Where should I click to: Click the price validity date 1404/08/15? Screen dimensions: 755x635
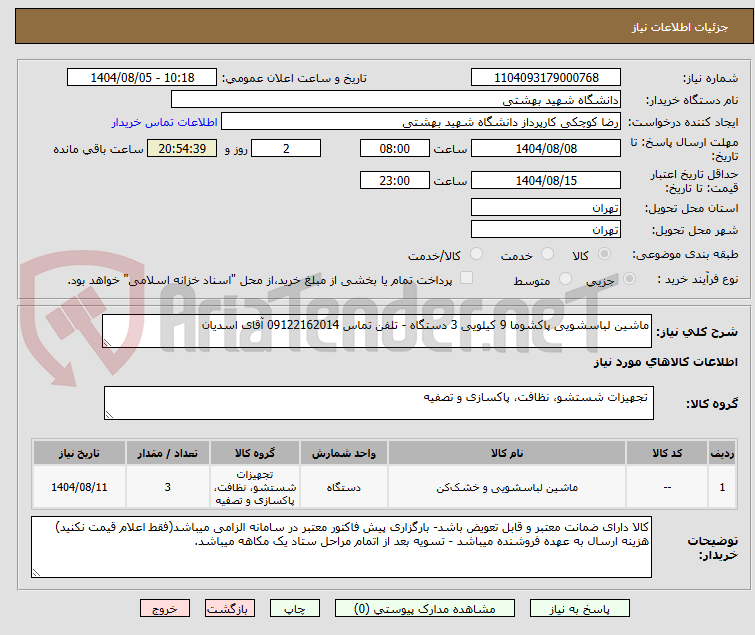546,180
